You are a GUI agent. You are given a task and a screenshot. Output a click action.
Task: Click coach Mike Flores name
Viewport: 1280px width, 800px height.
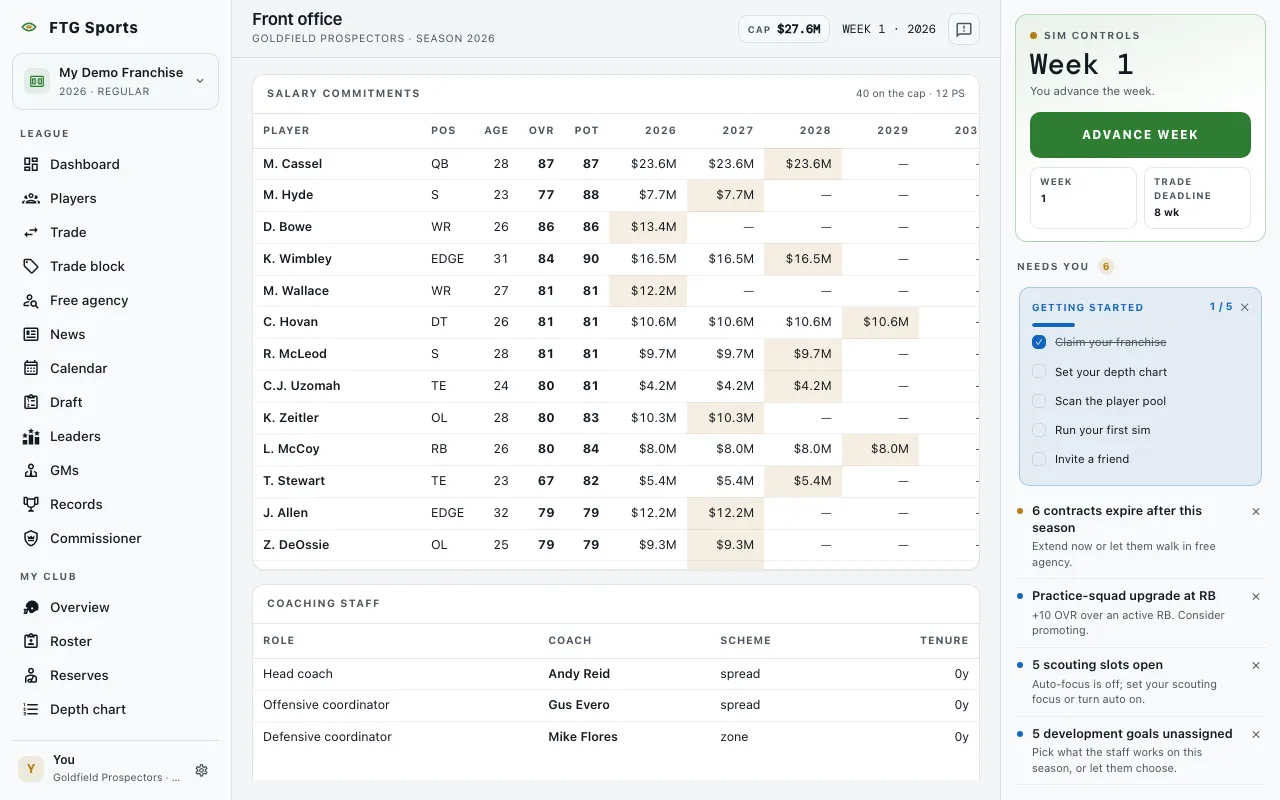(x=583, y=737)
